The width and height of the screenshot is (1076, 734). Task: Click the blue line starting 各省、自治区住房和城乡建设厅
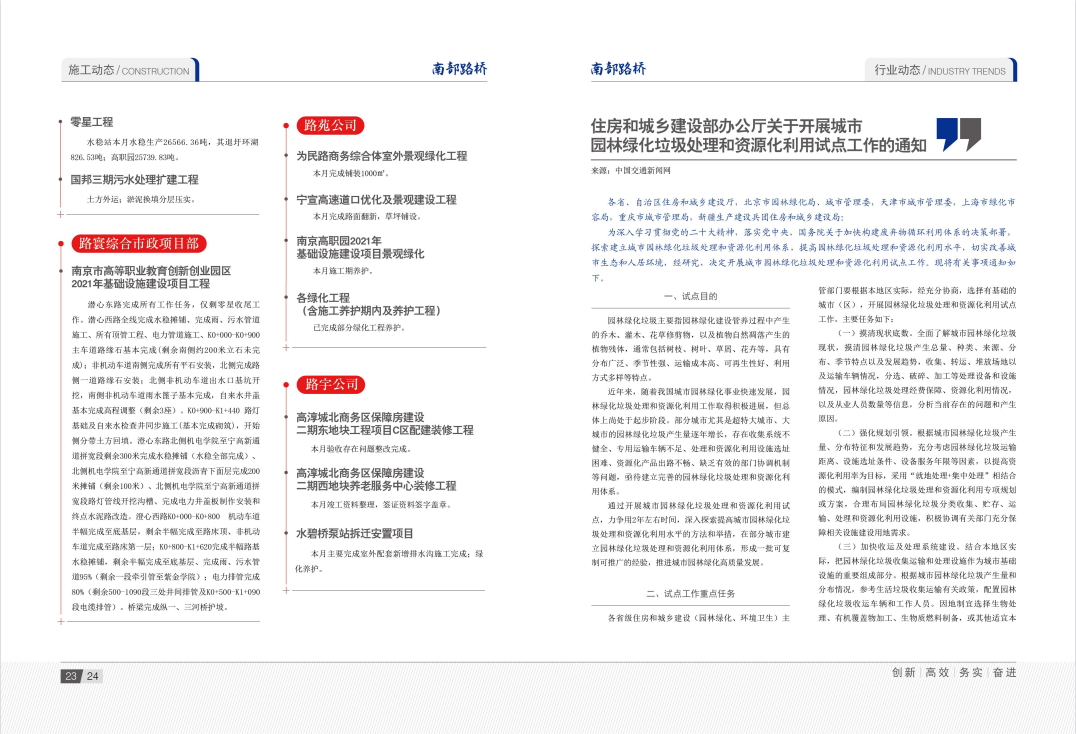804,209
